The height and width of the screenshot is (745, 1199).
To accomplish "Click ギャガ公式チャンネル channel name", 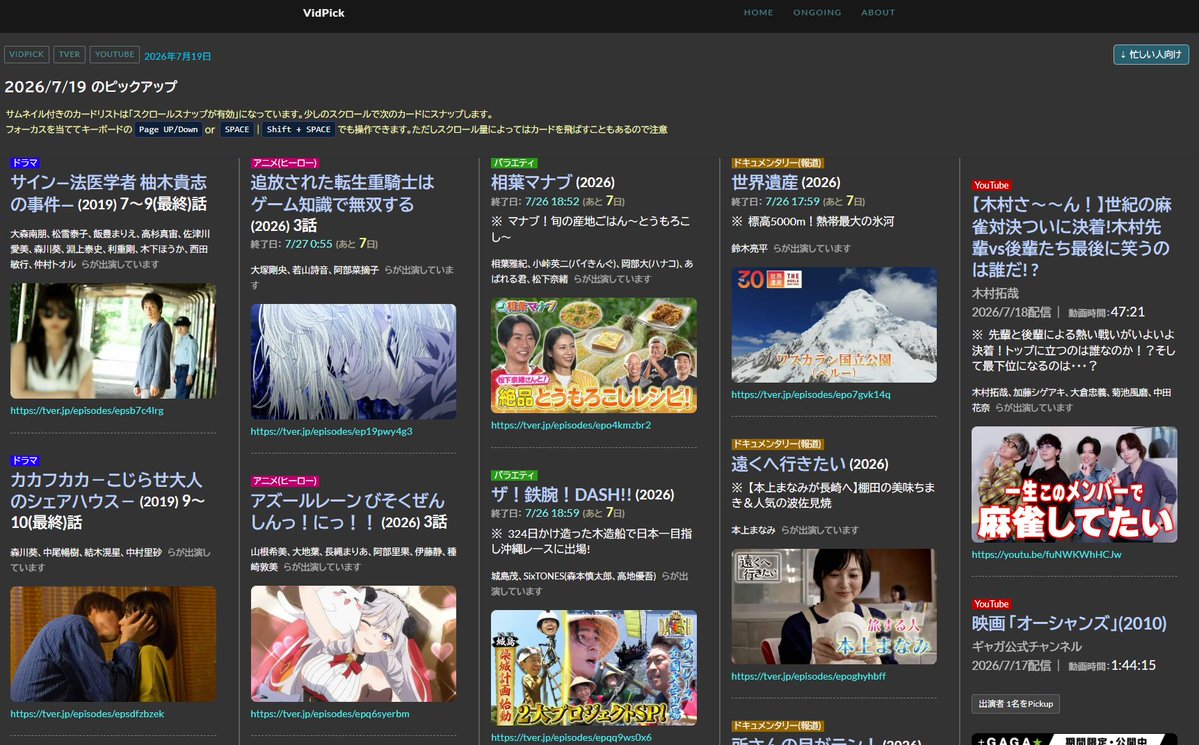I will (x=1026, y=646).
